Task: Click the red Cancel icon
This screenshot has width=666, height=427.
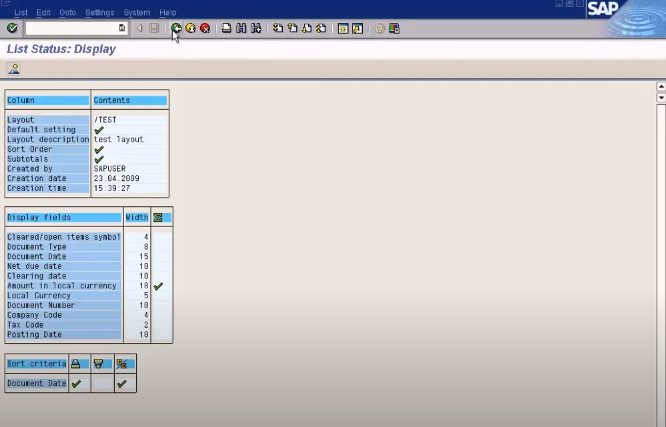Action: [x=205, y=28]
